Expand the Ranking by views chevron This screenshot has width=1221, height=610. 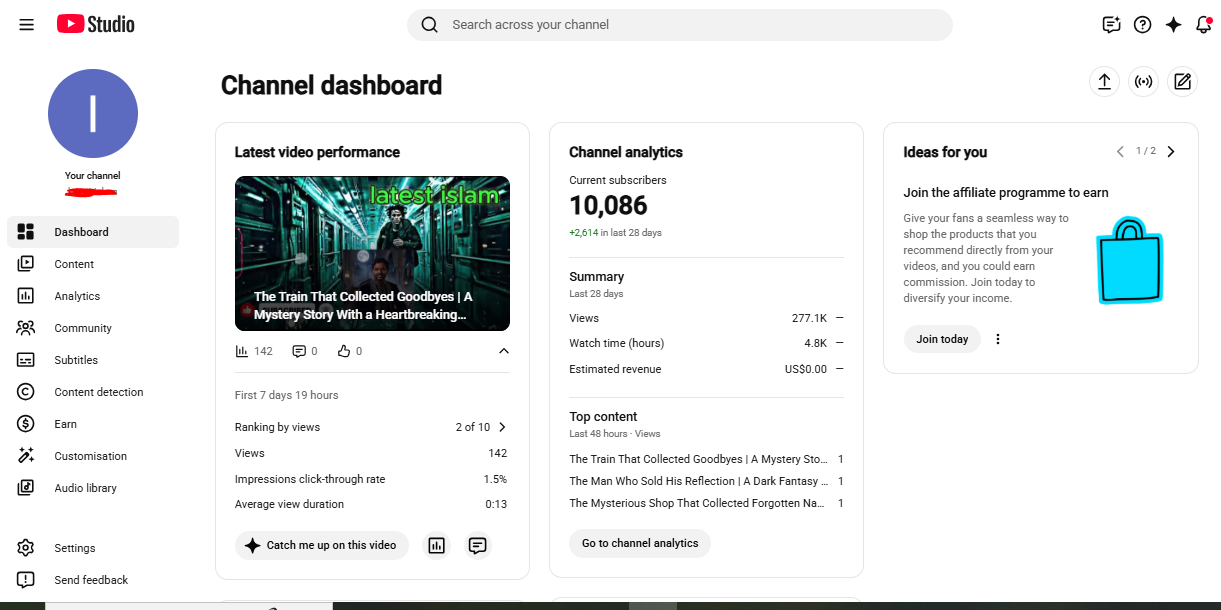tap(502, 427)
